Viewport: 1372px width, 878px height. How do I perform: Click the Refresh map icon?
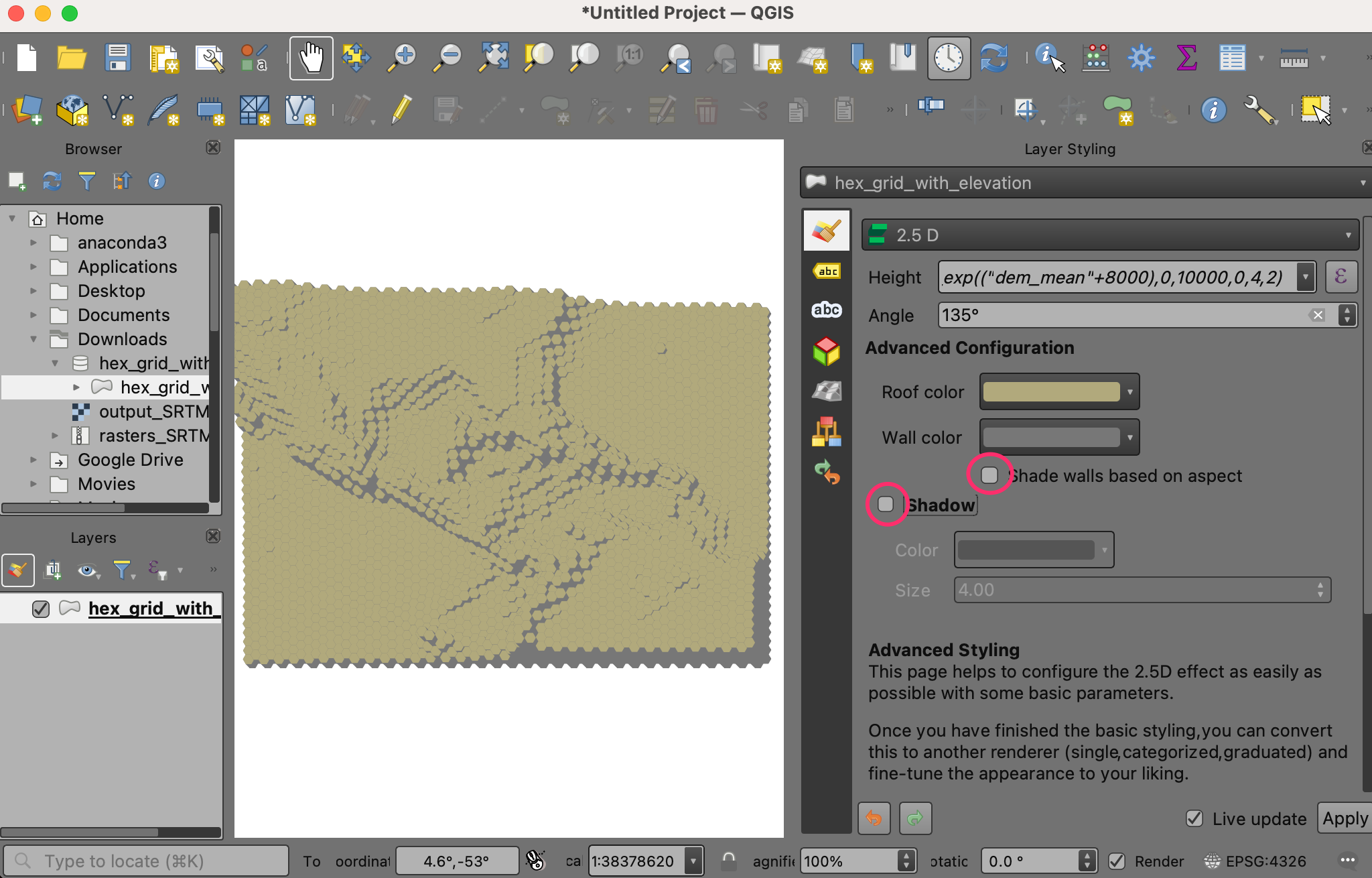[x=994, y=58]
